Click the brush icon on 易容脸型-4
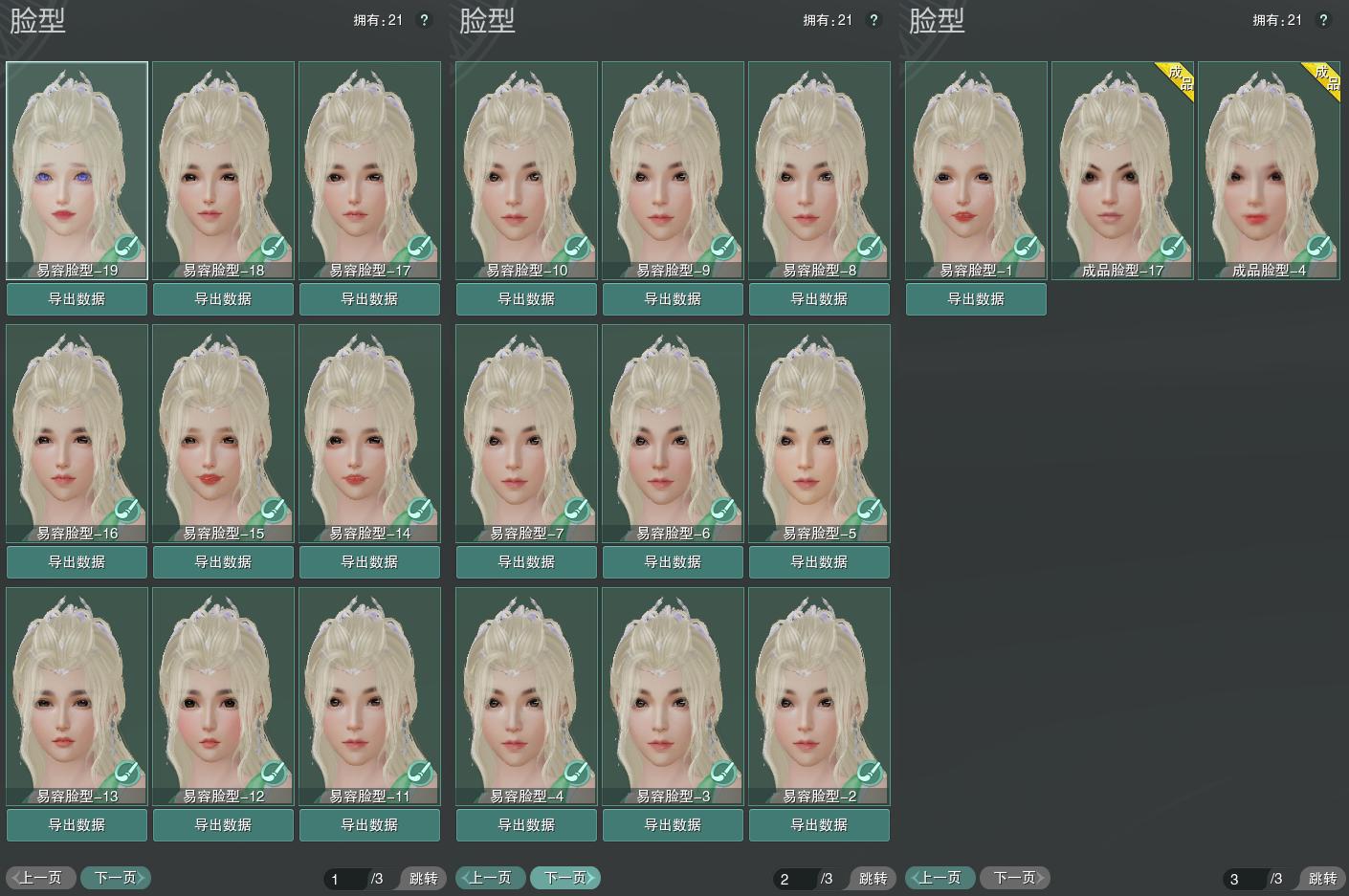This screenshot has width=1349, height=896. pyautogui.click(x=578, y=775)
